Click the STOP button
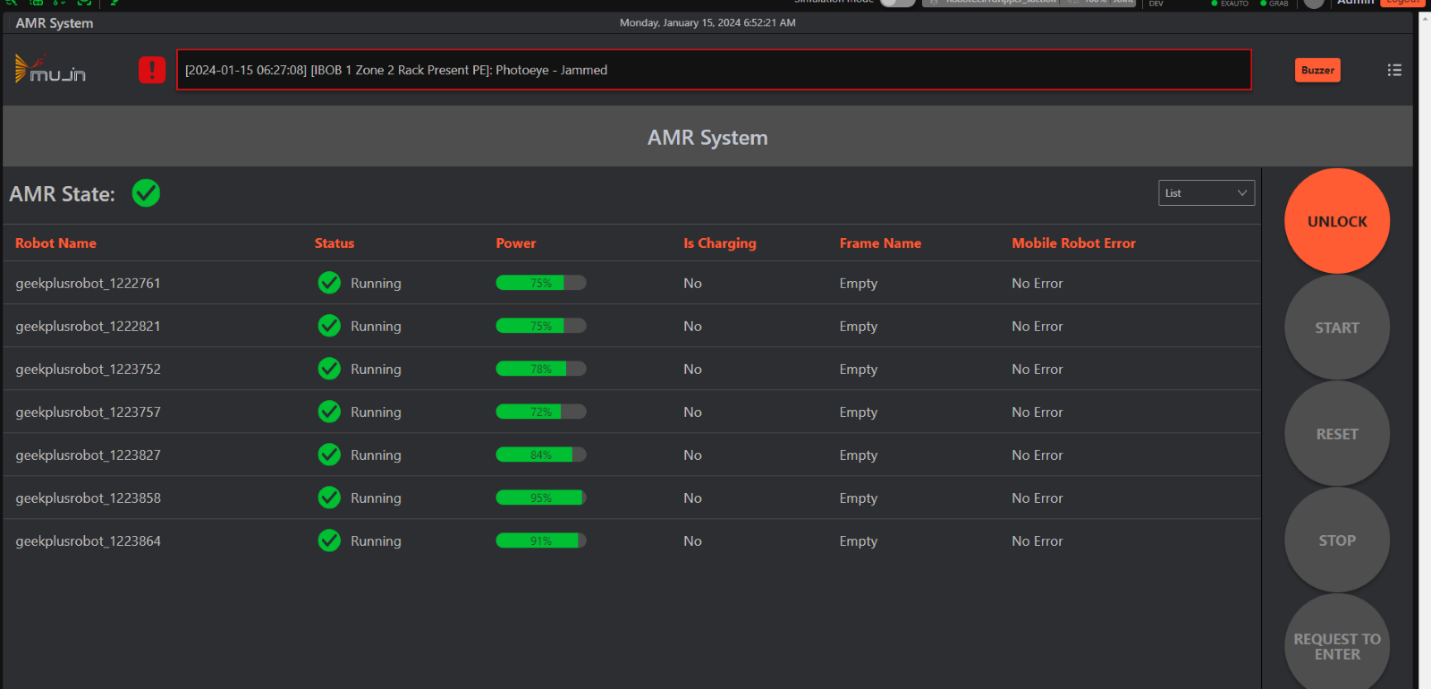 point(1337,540)
